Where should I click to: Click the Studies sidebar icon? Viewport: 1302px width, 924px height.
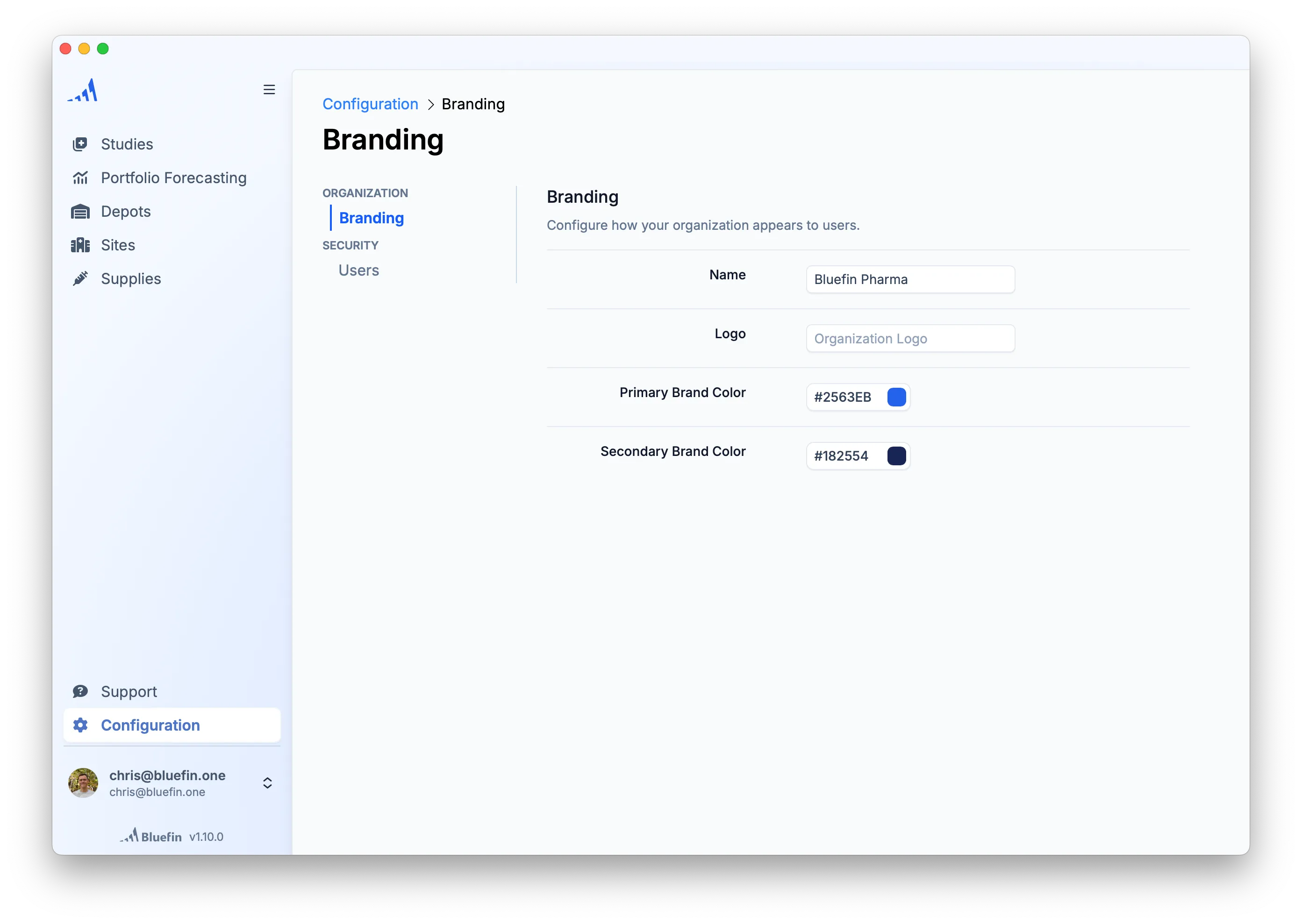(81, 144)
